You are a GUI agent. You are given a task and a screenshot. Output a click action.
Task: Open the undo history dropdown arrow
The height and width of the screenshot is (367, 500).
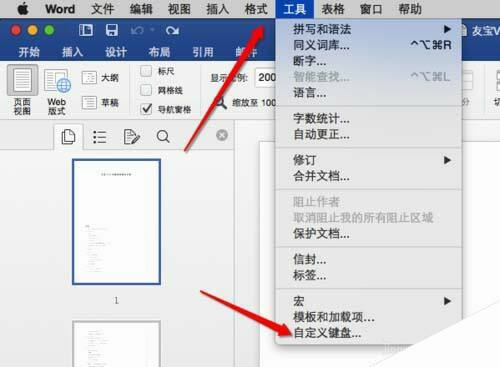(x=152, y=30)
